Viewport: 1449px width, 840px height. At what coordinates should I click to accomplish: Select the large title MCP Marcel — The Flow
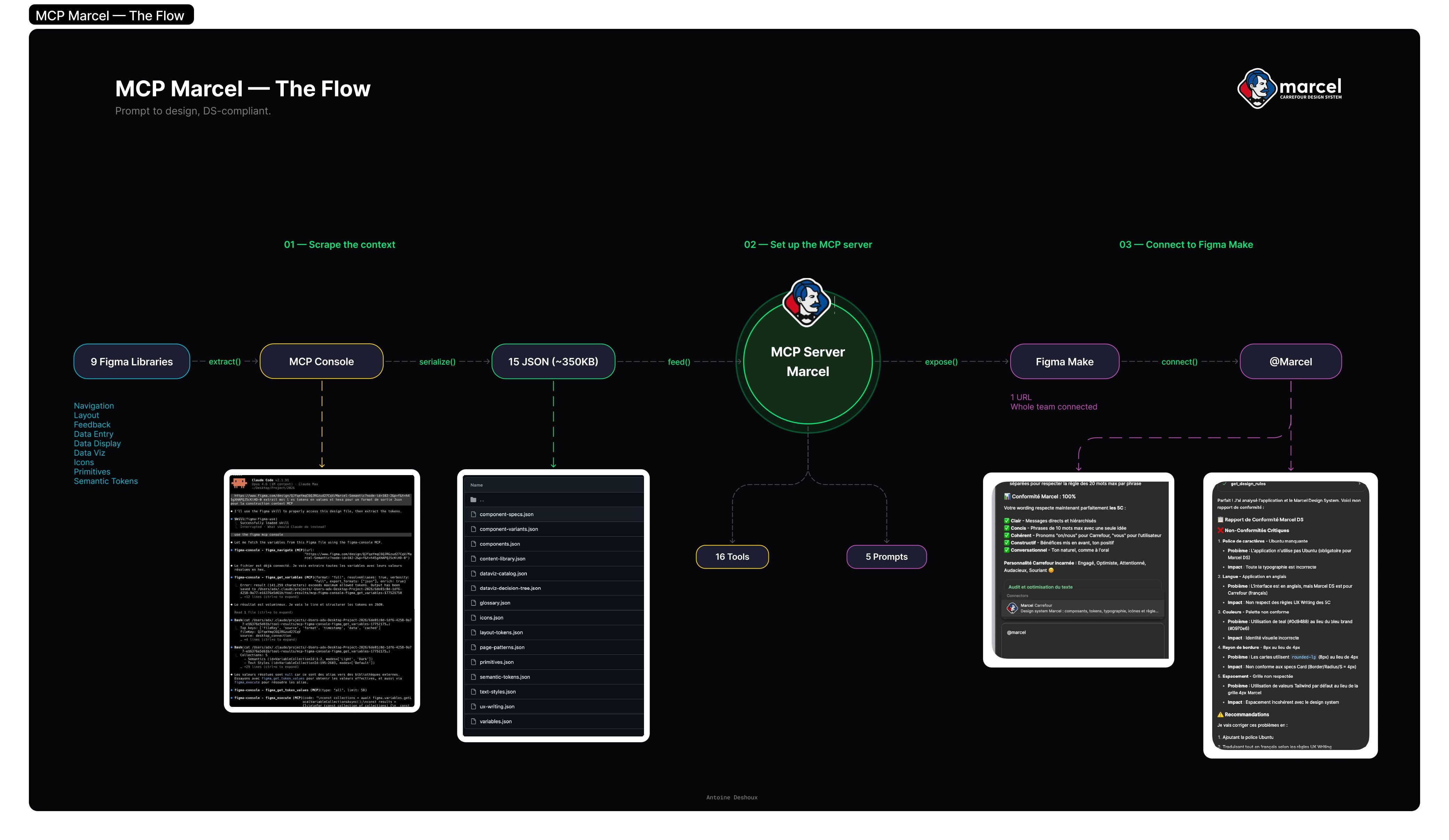click(243, 89)
